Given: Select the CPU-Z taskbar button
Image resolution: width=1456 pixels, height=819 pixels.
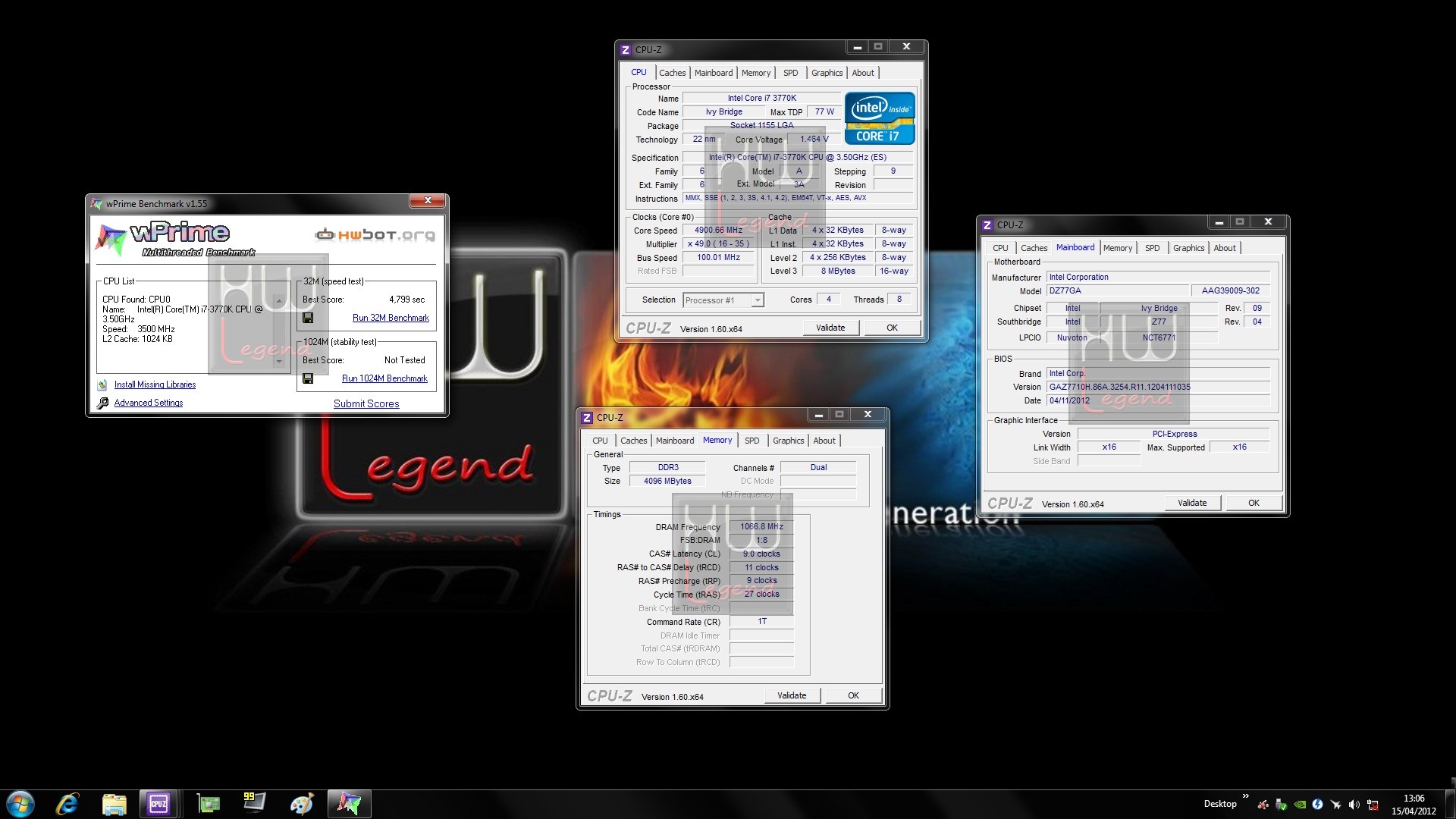Looking at the screenshot, I should click(158, 804).
